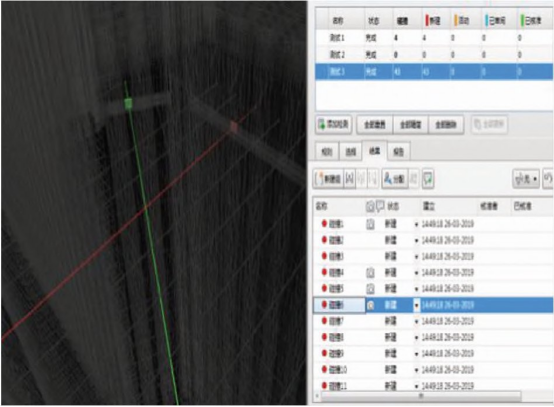This screenshot has width=554, height=407.
Task: Select clash result 碰撞11
Action: pyautogui.click(x=433, y=385)
